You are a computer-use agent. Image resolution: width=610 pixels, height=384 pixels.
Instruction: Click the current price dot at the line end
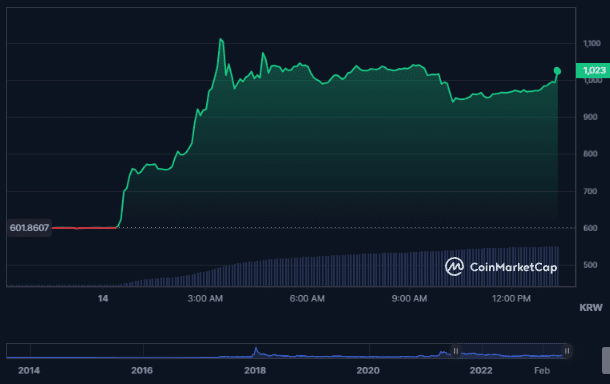point(557,70)
